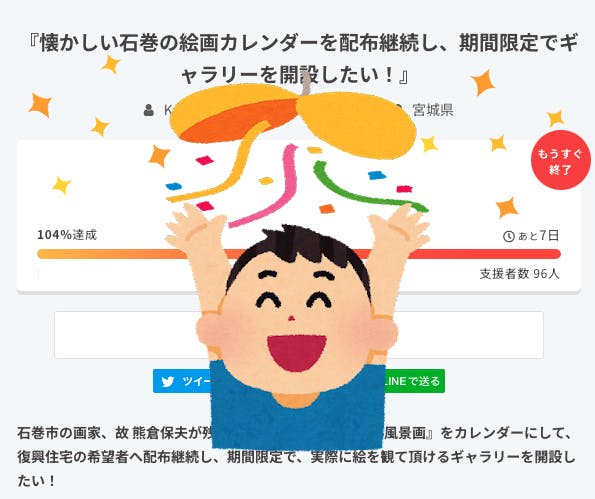595x499 pixels.
Task: Click the project description paragraph about 熊倉保夫
Action: (x=296, y=457)
